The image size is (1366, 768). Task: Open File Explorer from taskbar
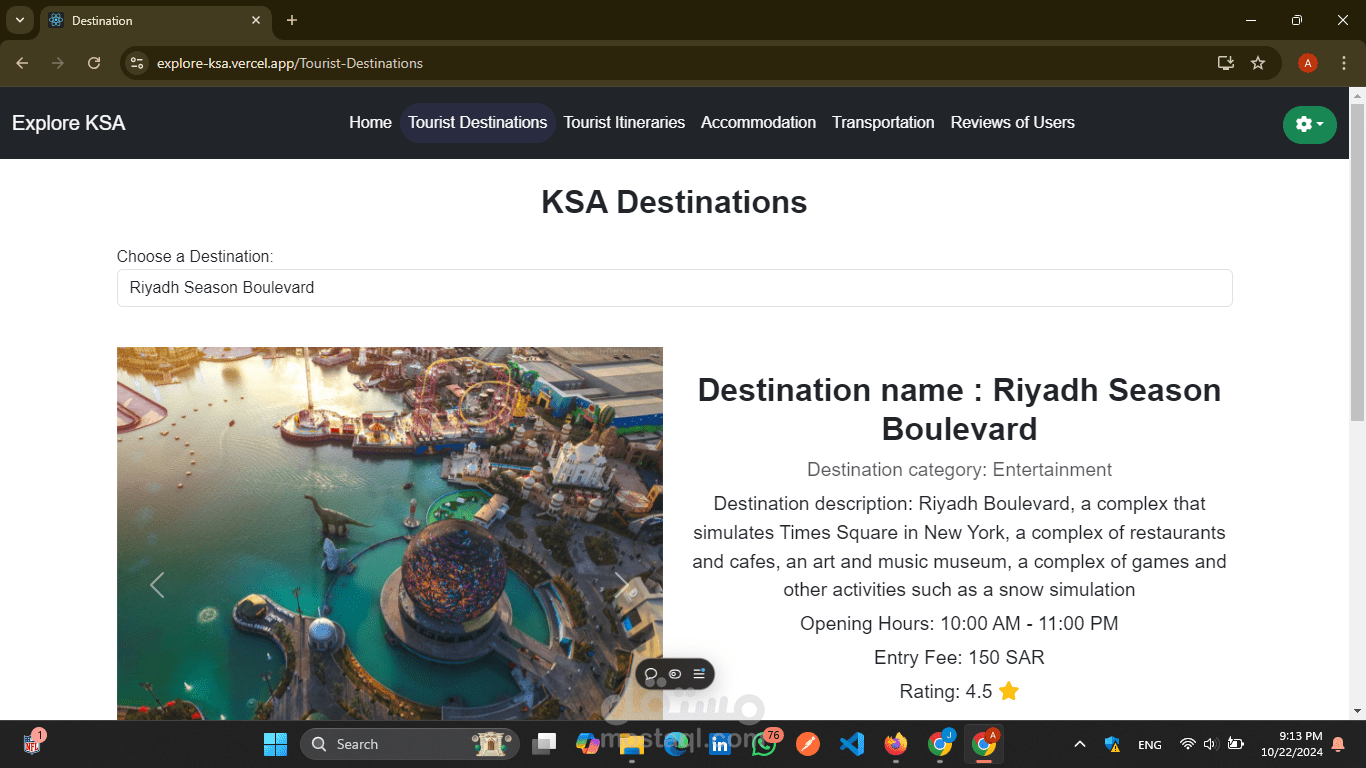(632, 744)
